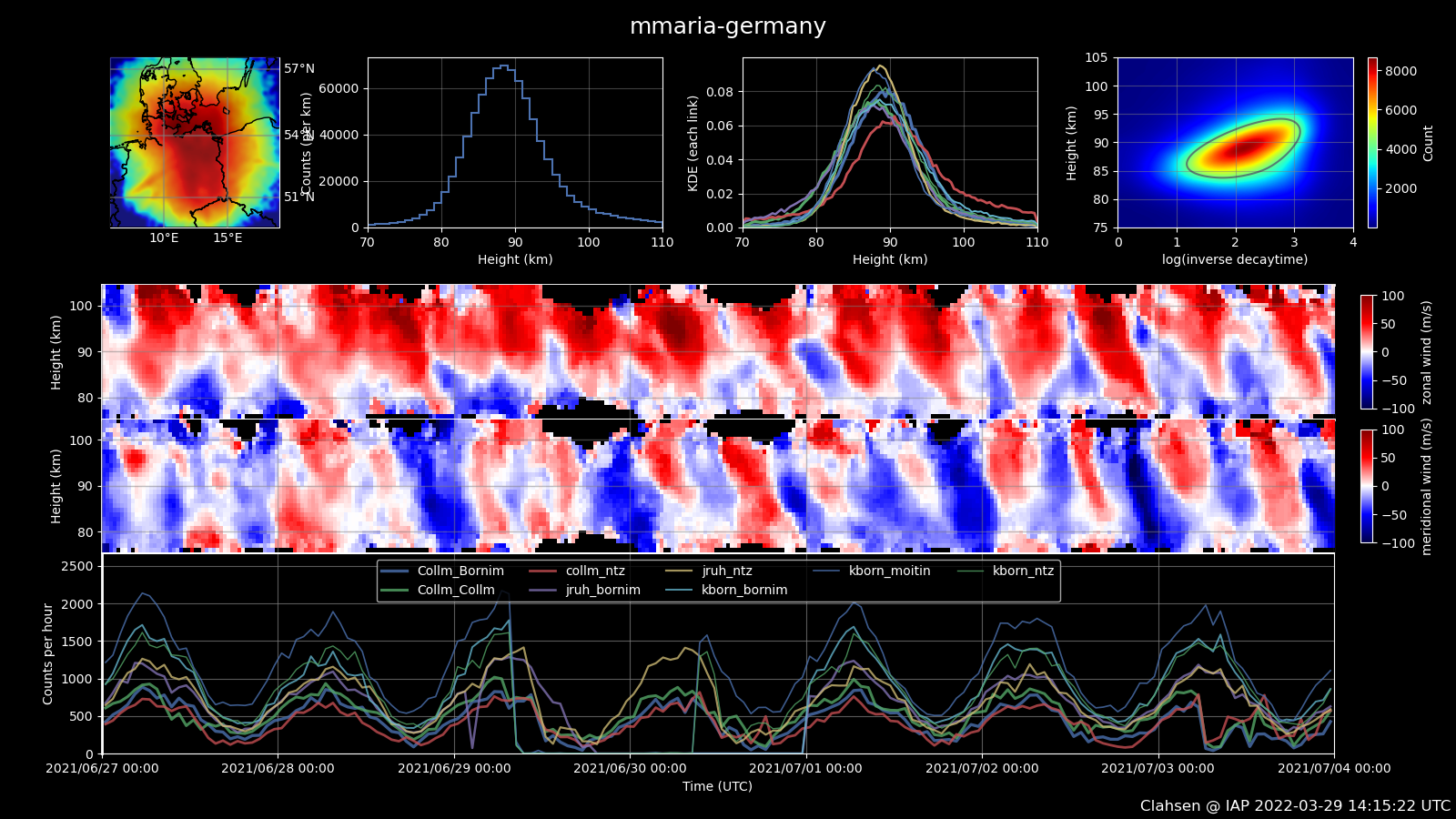Click the KDE each link curves plot
This screenshot has height=819, width=1456.
point(890,143)
